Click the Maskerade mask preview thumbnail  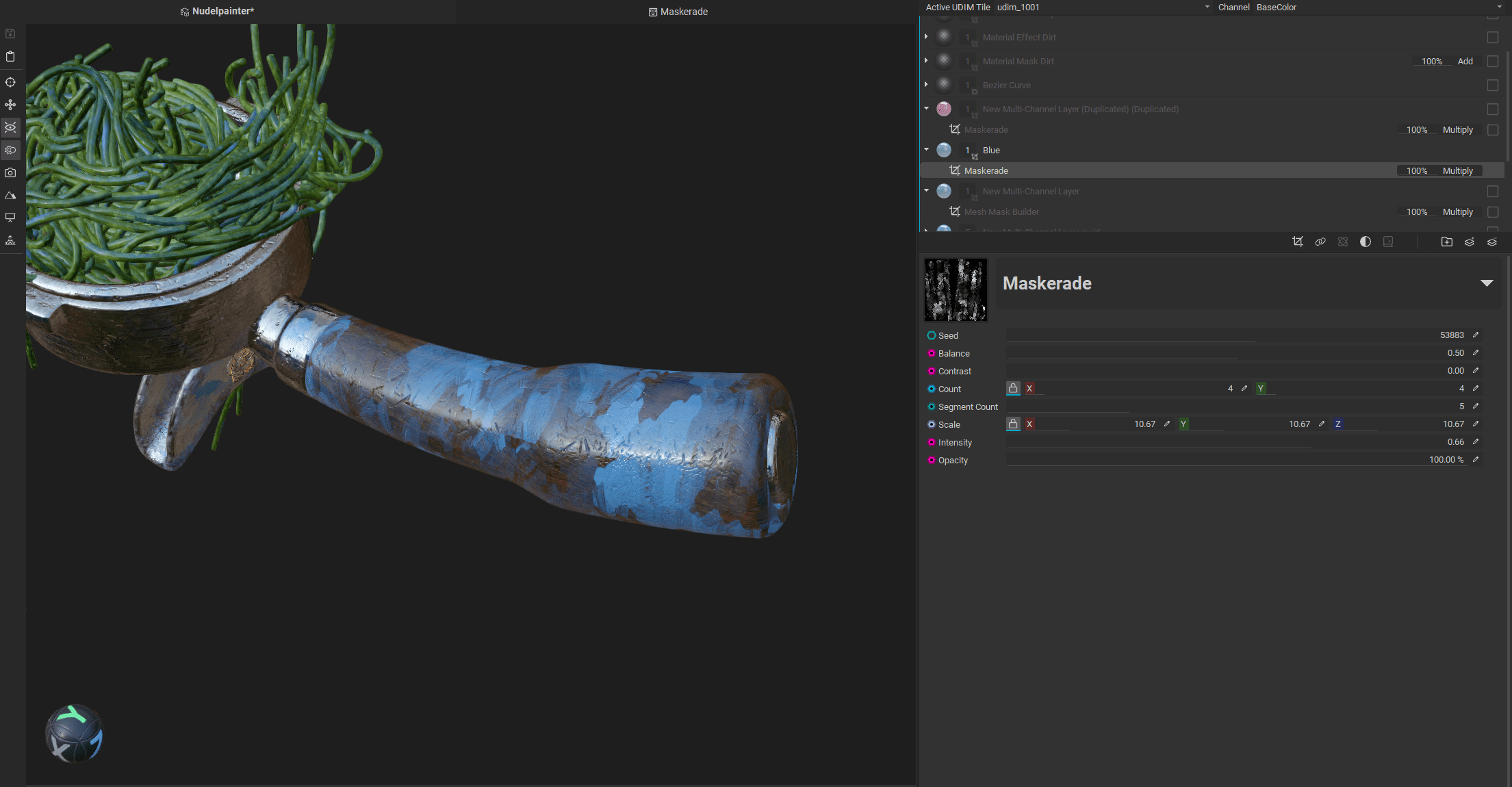(x=956, y=289)
